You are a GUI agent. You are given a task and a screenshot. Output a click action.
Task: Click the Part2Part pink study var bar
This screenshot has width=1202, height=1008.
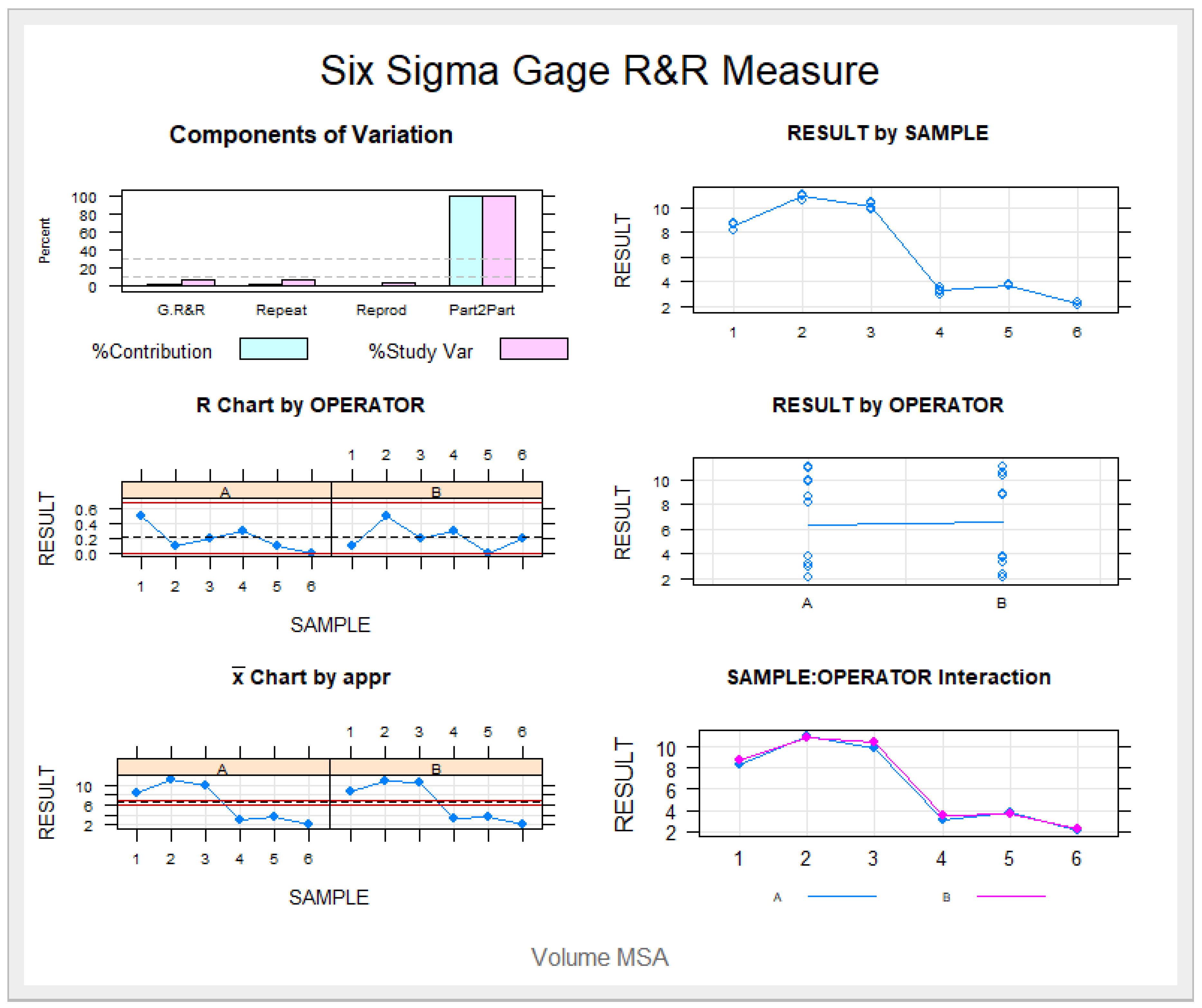tap(499, 241)
